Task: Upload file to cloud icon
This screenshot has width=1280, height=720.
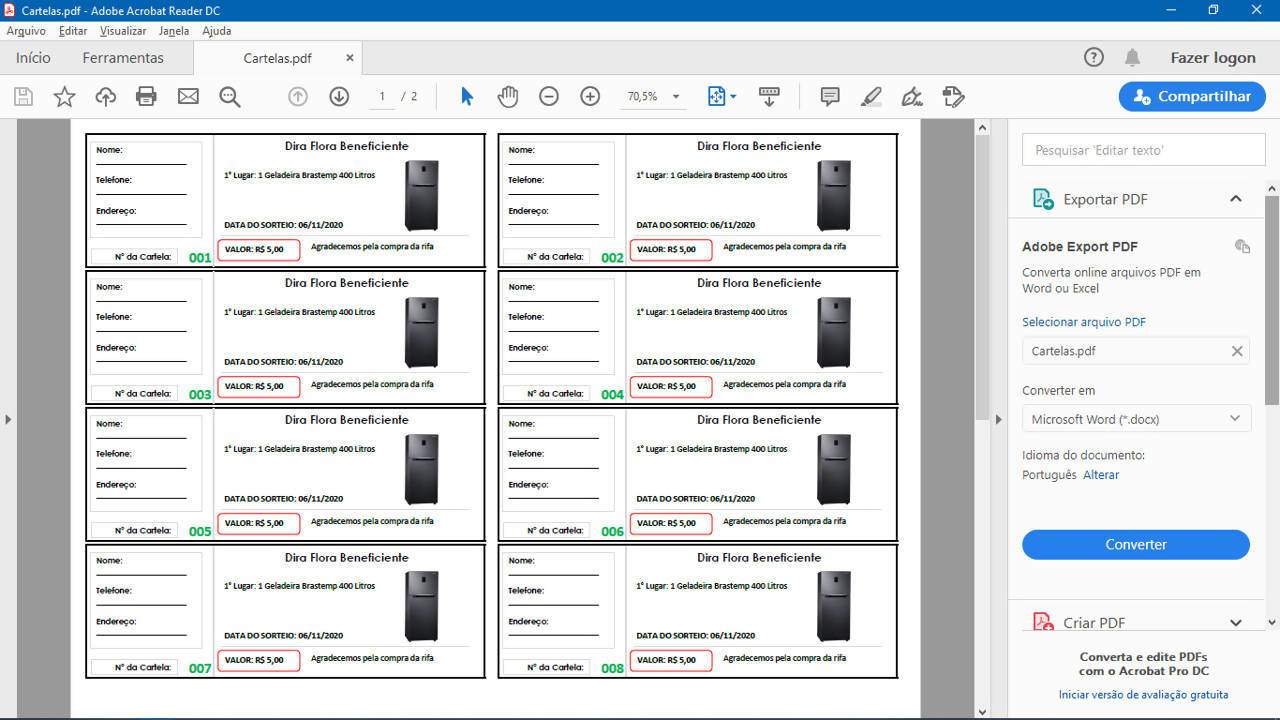Action: [105, 96]
